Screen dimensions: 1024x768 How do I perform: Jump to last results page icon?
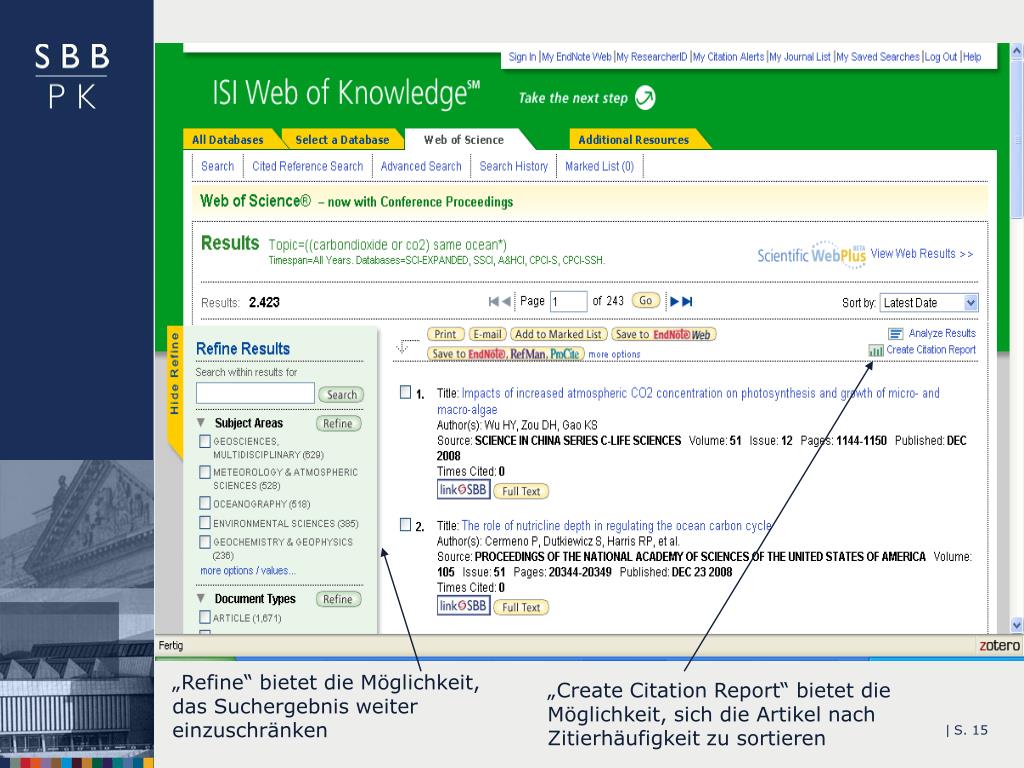coord(687,301)
